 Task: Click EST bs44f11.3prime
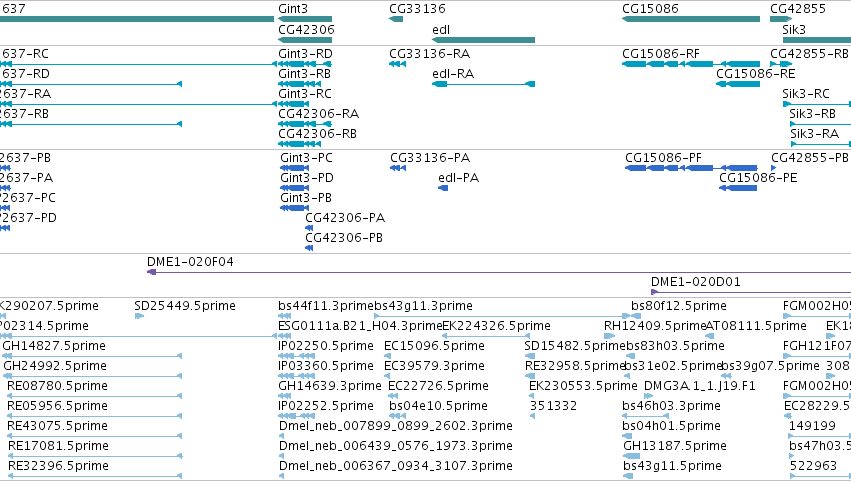(x=326, y=306)
